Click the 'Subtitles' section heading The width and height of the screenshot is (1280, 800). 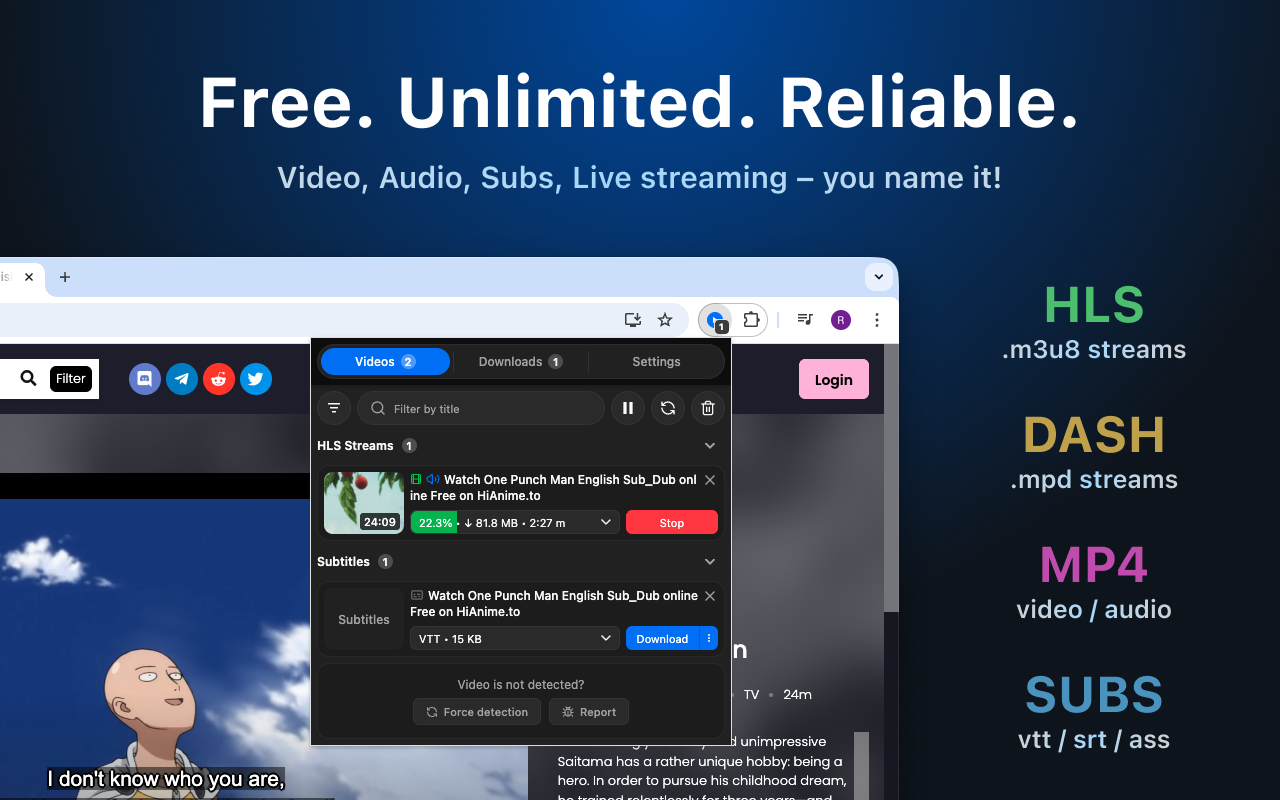343,562
